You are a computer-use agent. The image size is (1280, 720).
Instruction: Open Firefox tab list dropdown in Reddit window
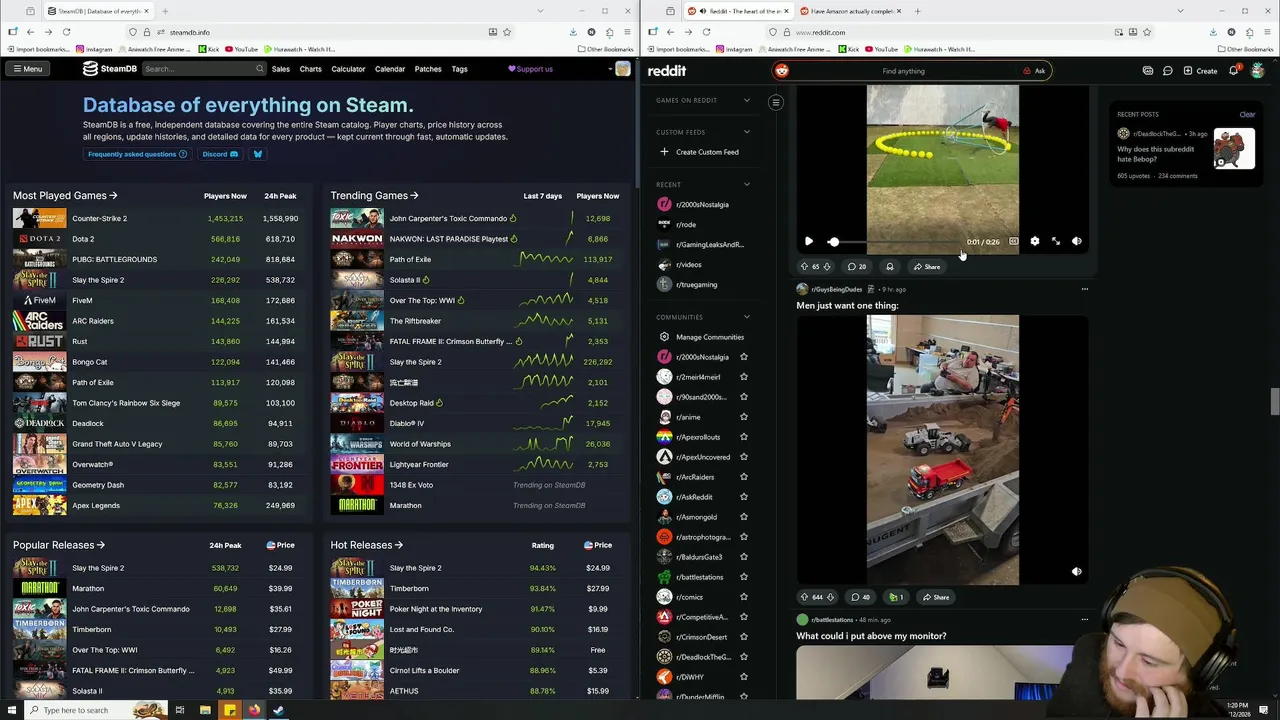(1180, 11)
